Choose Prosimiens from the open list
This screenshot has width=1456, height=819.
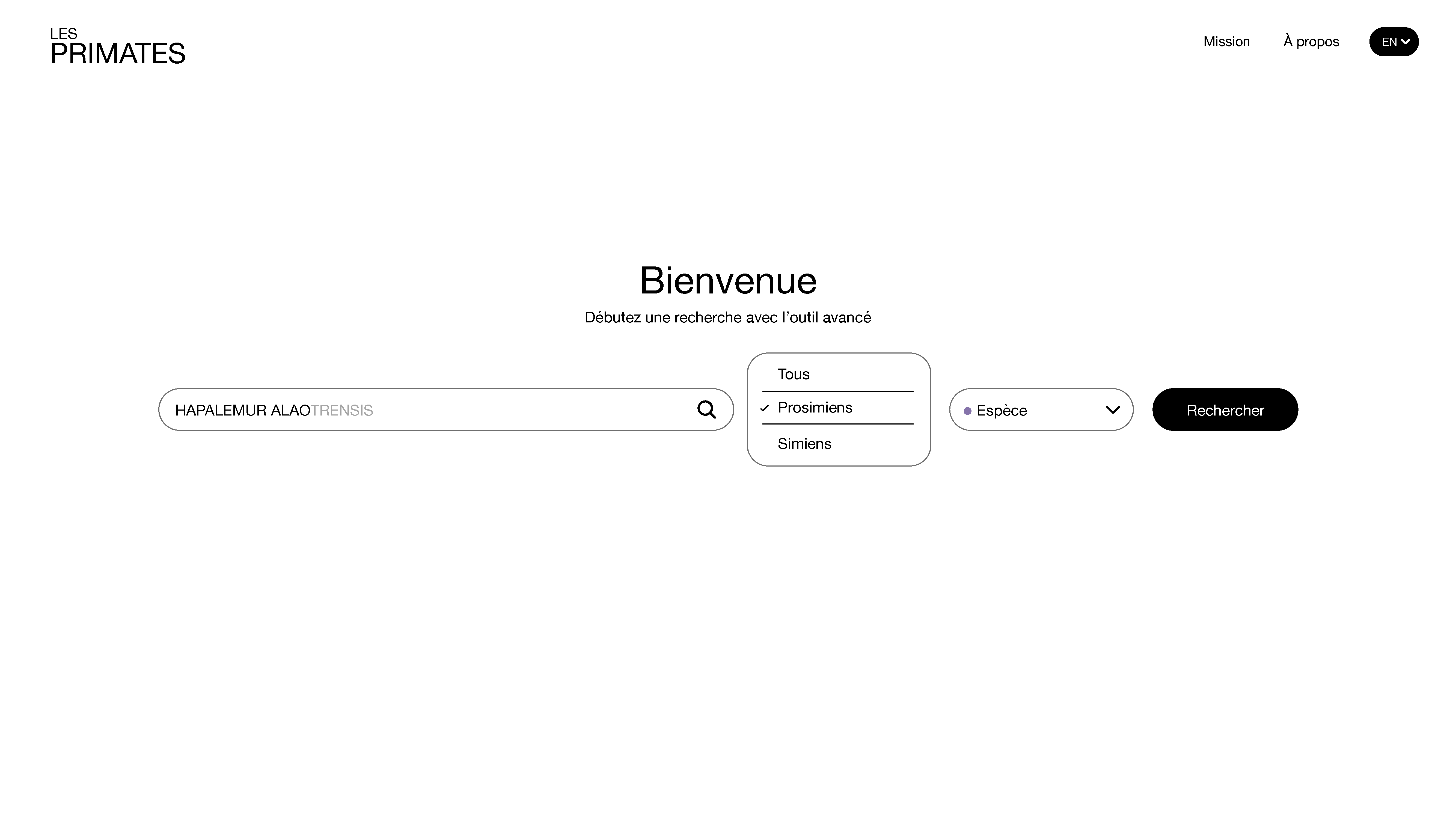tap(815, 408)
